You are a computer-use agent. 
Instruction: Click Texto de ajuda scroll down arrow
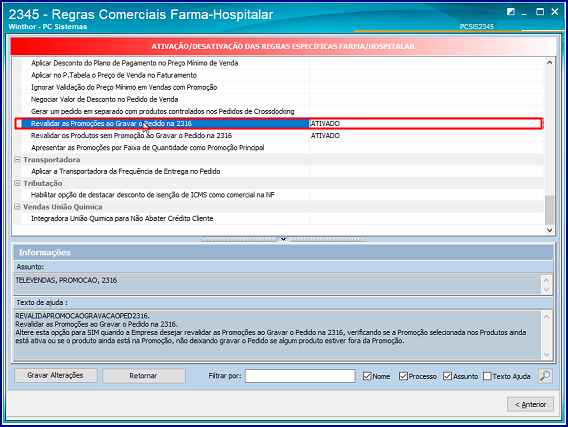click(x=546, y=355)
